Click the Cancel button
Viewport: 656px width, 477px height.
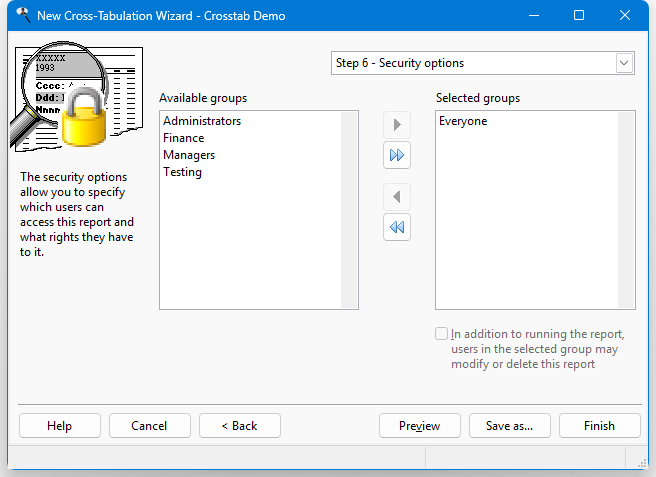pos(149,425)
